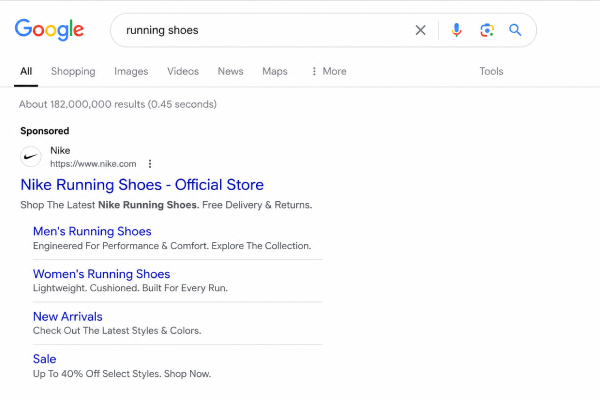Click the 'Nike' advertiser name
Screen dimensions: 600x400
[60, 150]
